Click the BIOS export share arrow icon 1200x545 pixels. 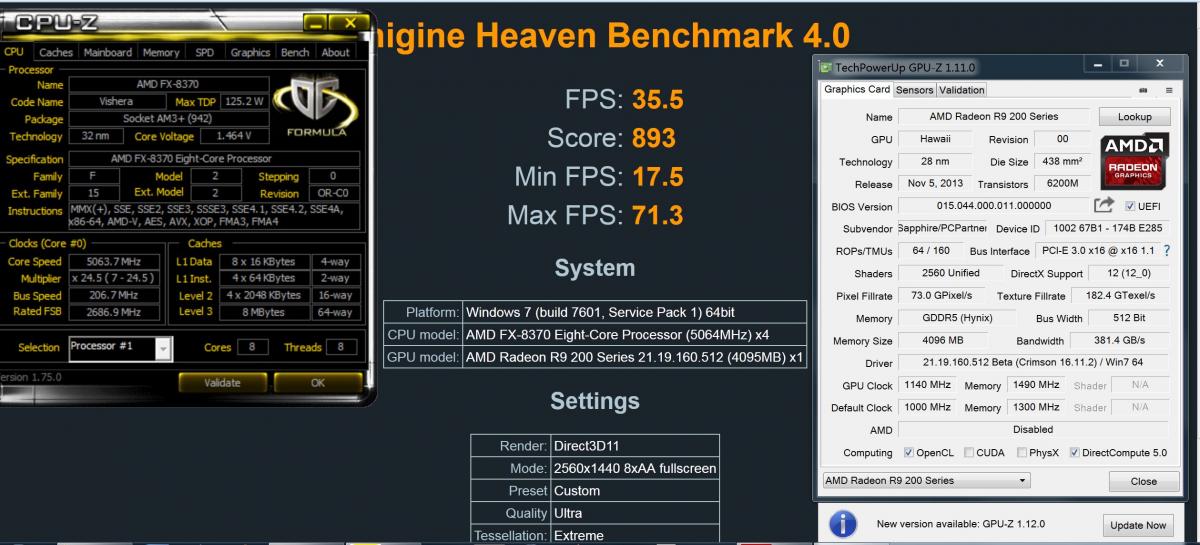(x=1104, y=206)
